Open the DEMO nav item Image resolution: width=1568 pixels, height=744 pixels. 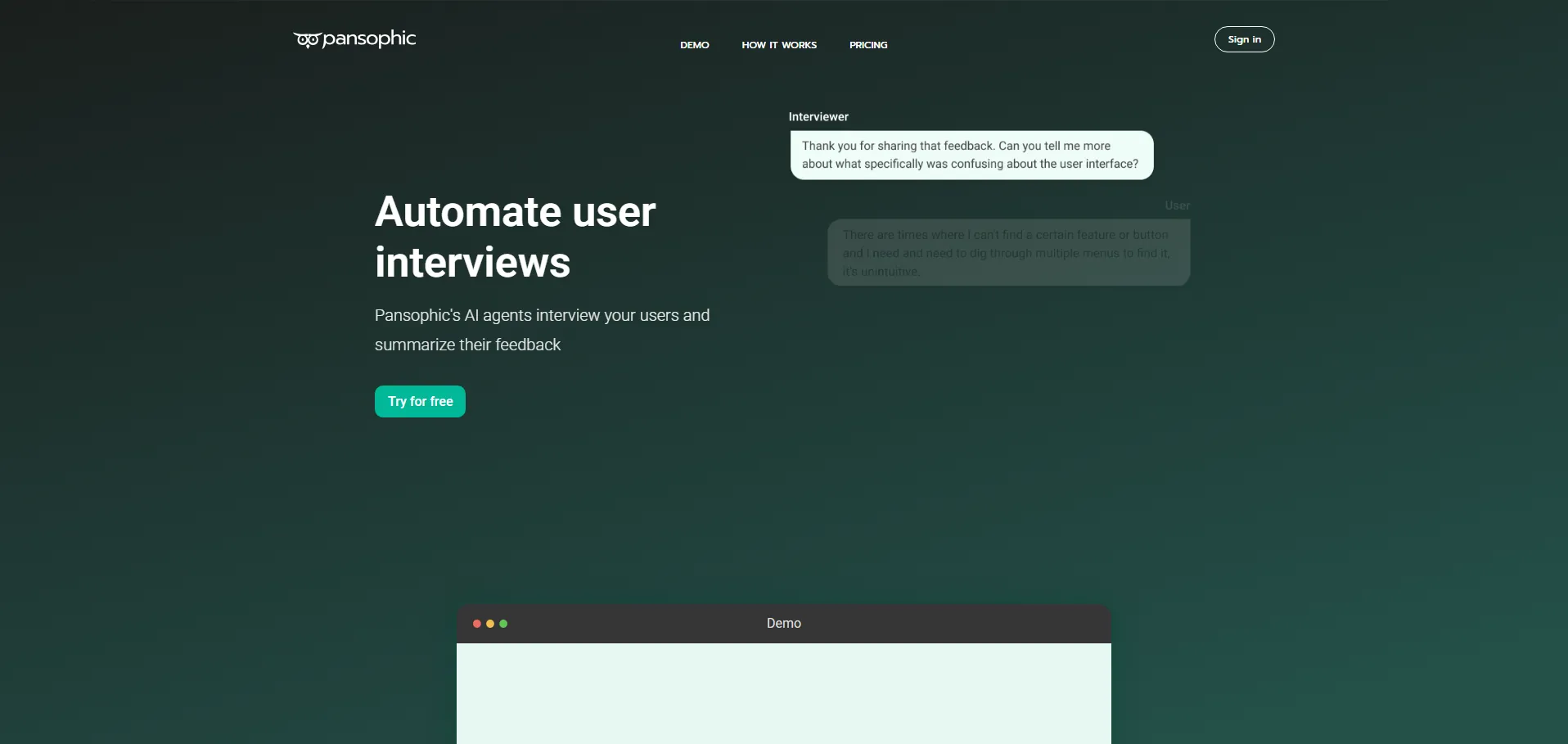click(x=694, y=45)
